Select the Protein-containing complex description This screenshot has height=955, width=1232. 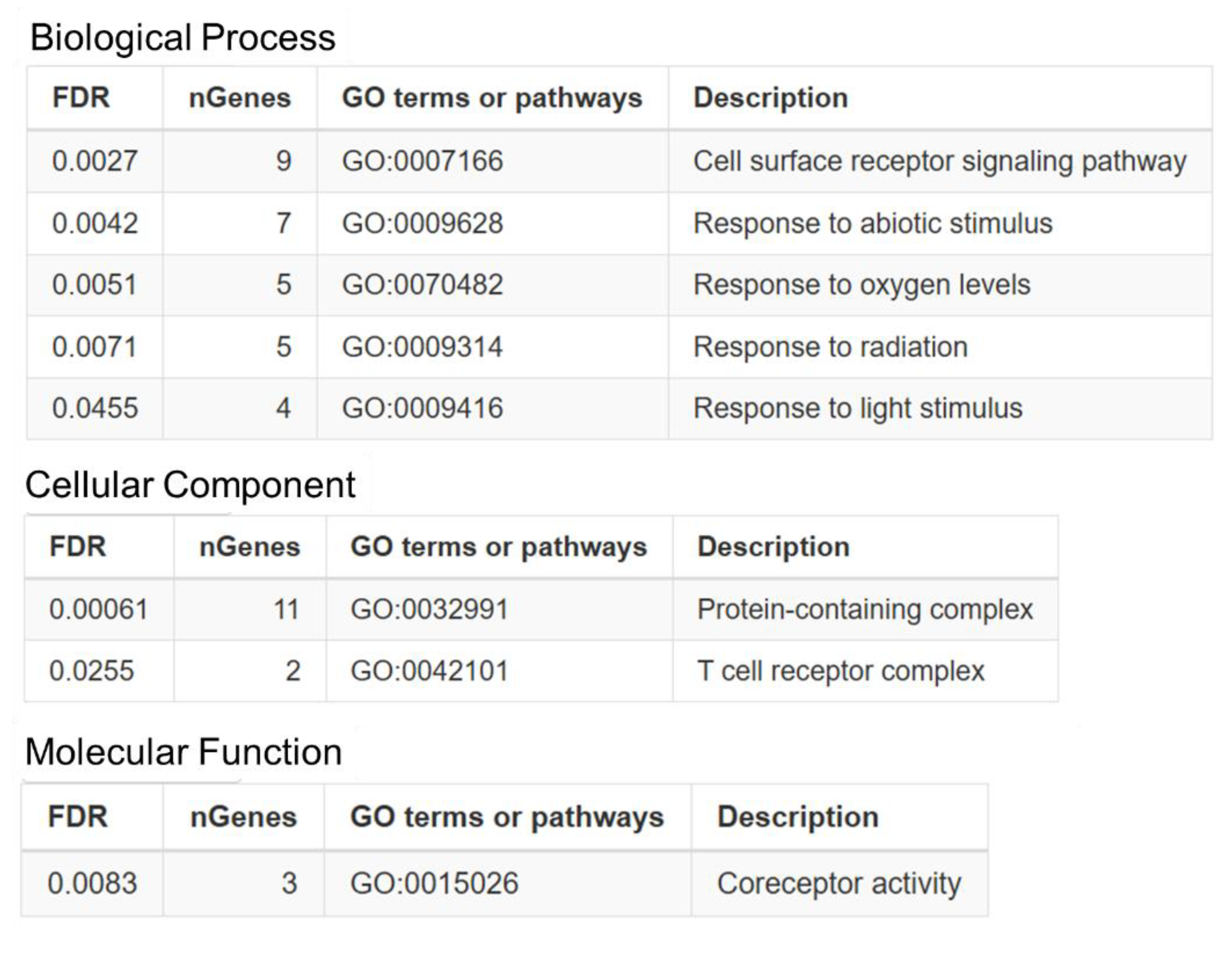point(865,609)
